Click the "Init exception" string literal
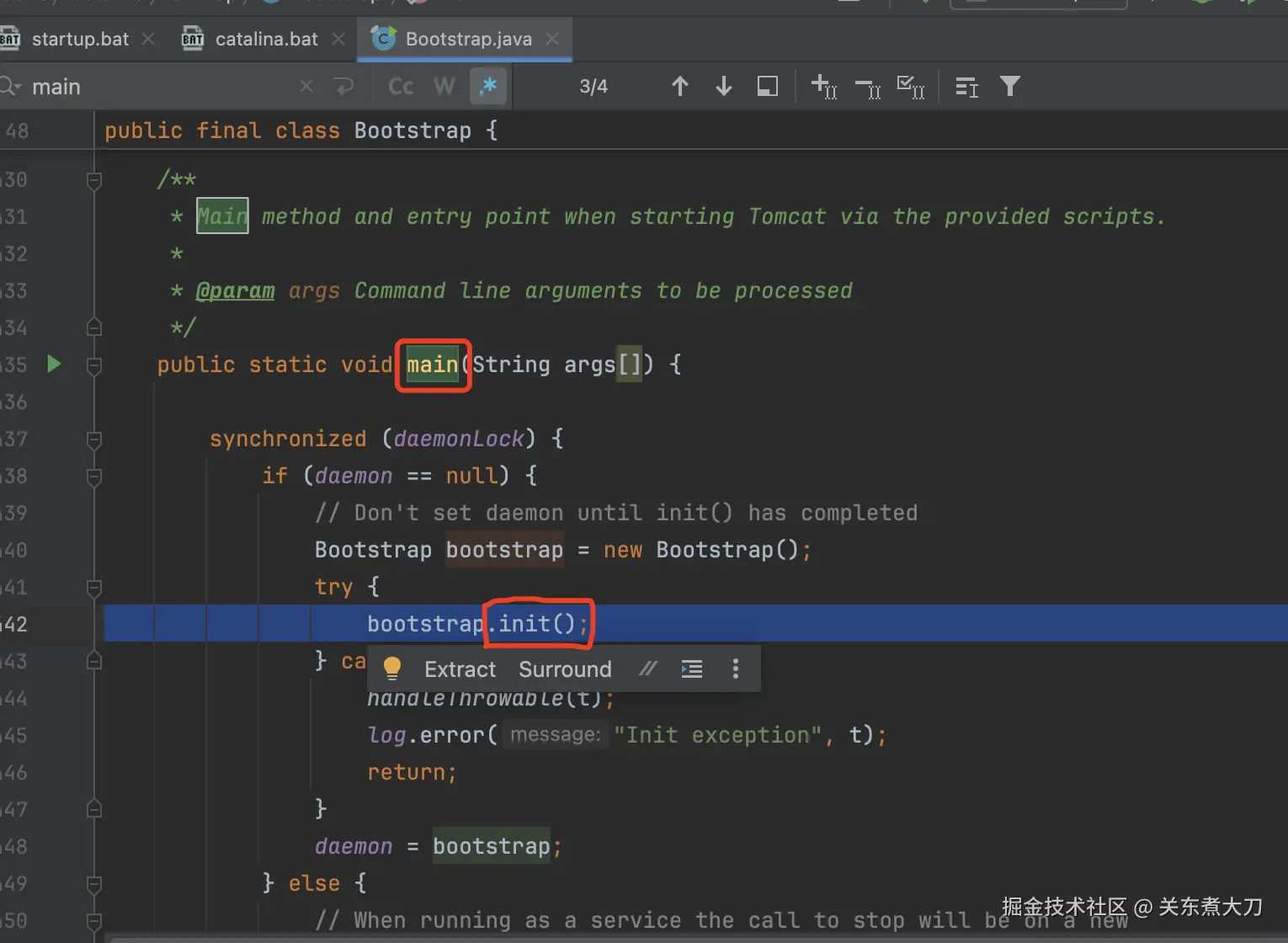The width and height of the screenshot is (1288, 943). (717, 735)
